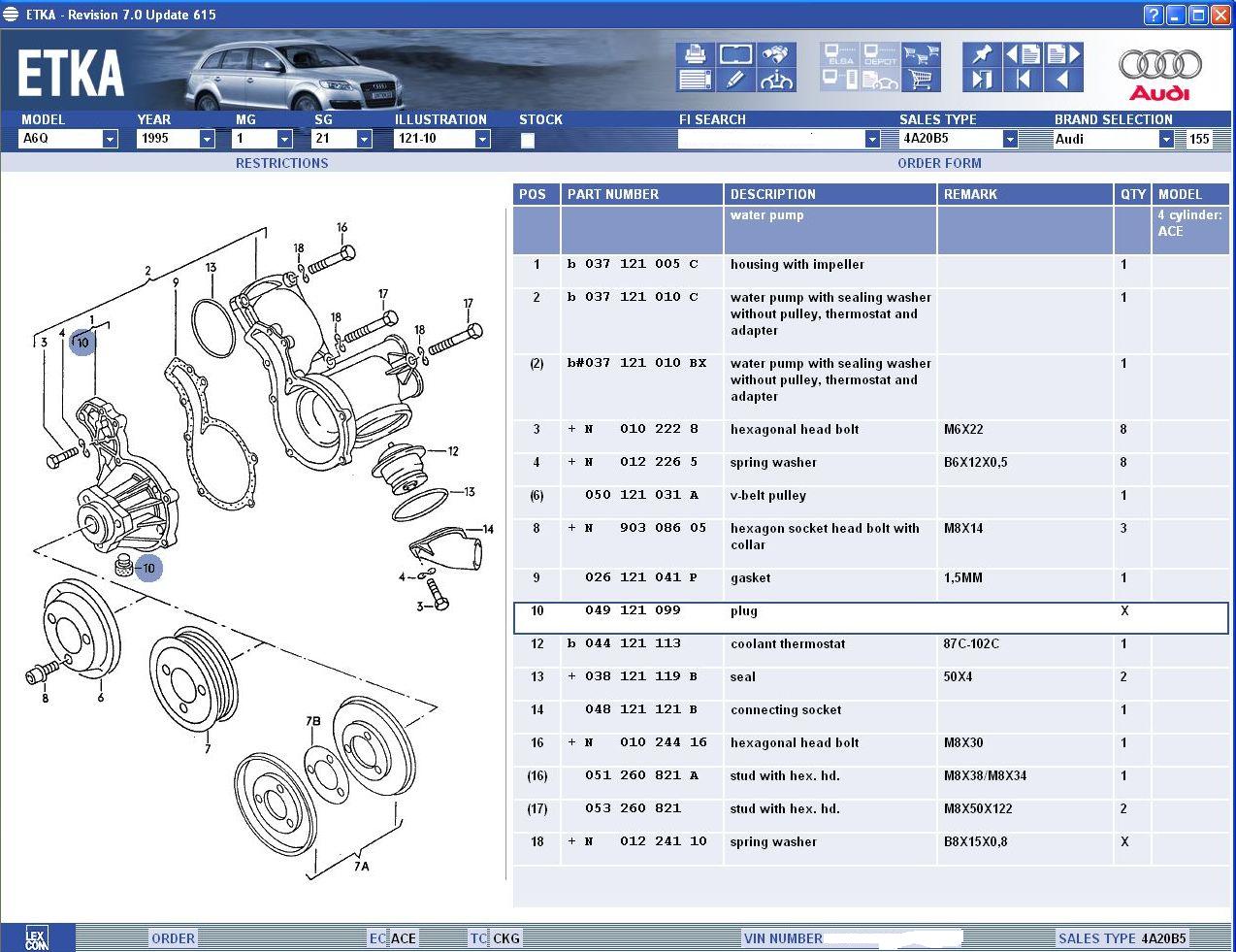Go to the next page icon
Viewport: 1236px width, 952px height.
pyautogui.click(x=1064, y=54)
